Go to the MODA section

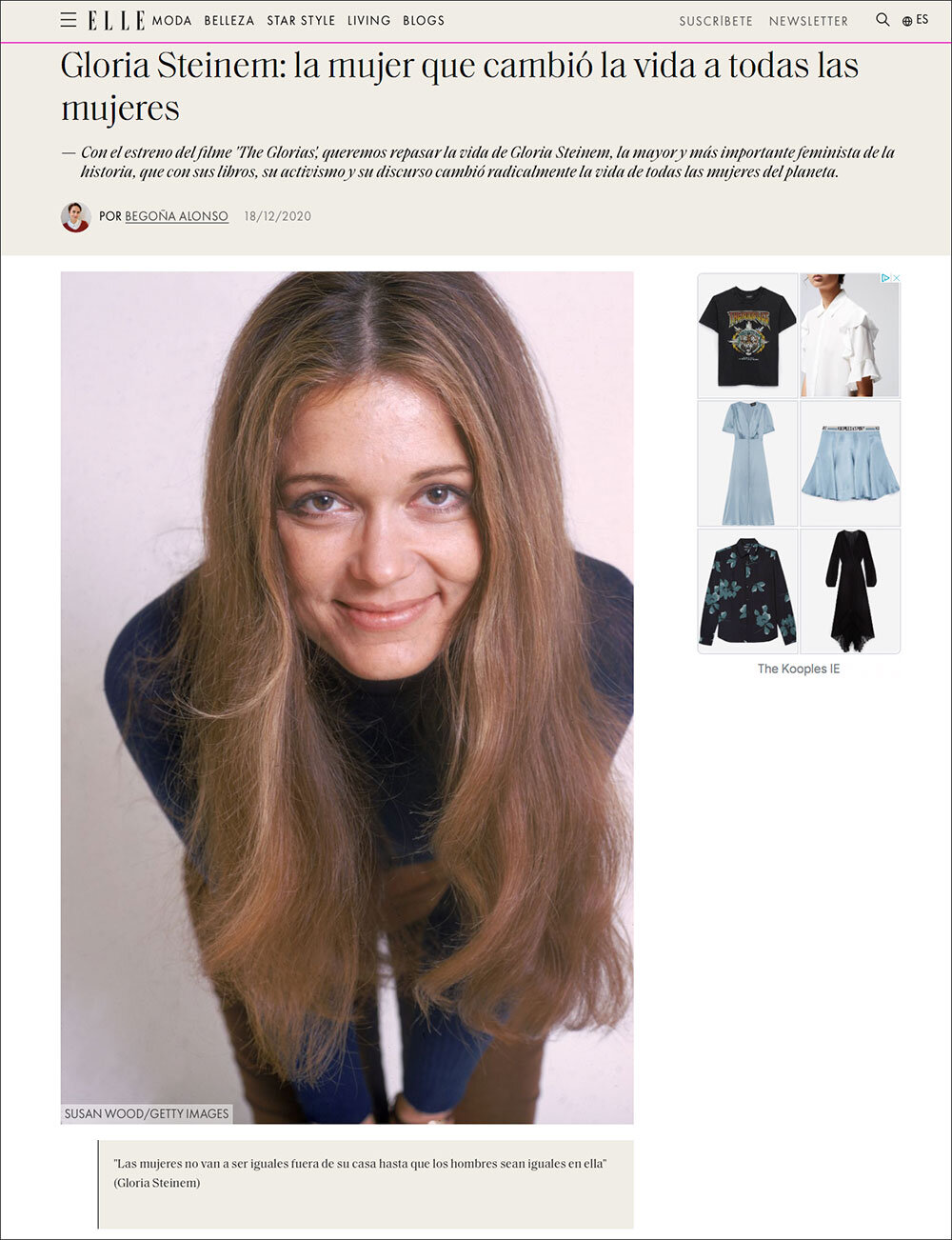172,20
